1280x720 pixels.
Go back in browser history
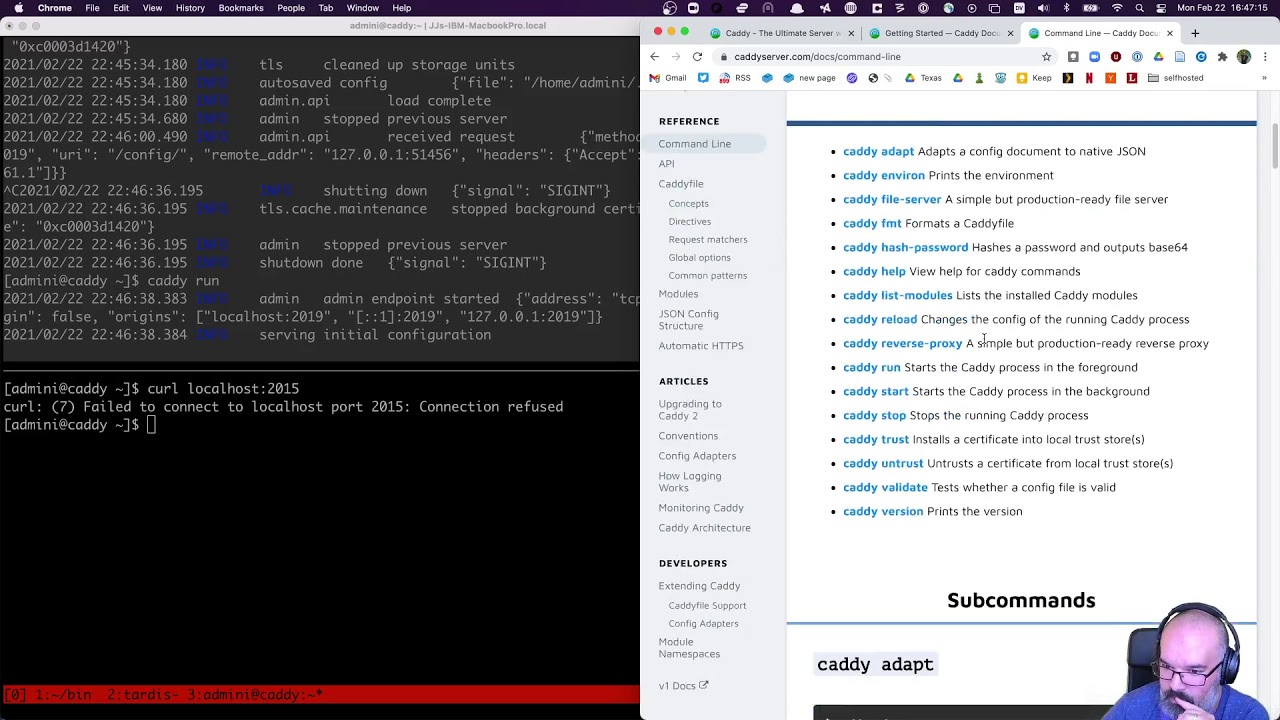click(x=654, y=57)
